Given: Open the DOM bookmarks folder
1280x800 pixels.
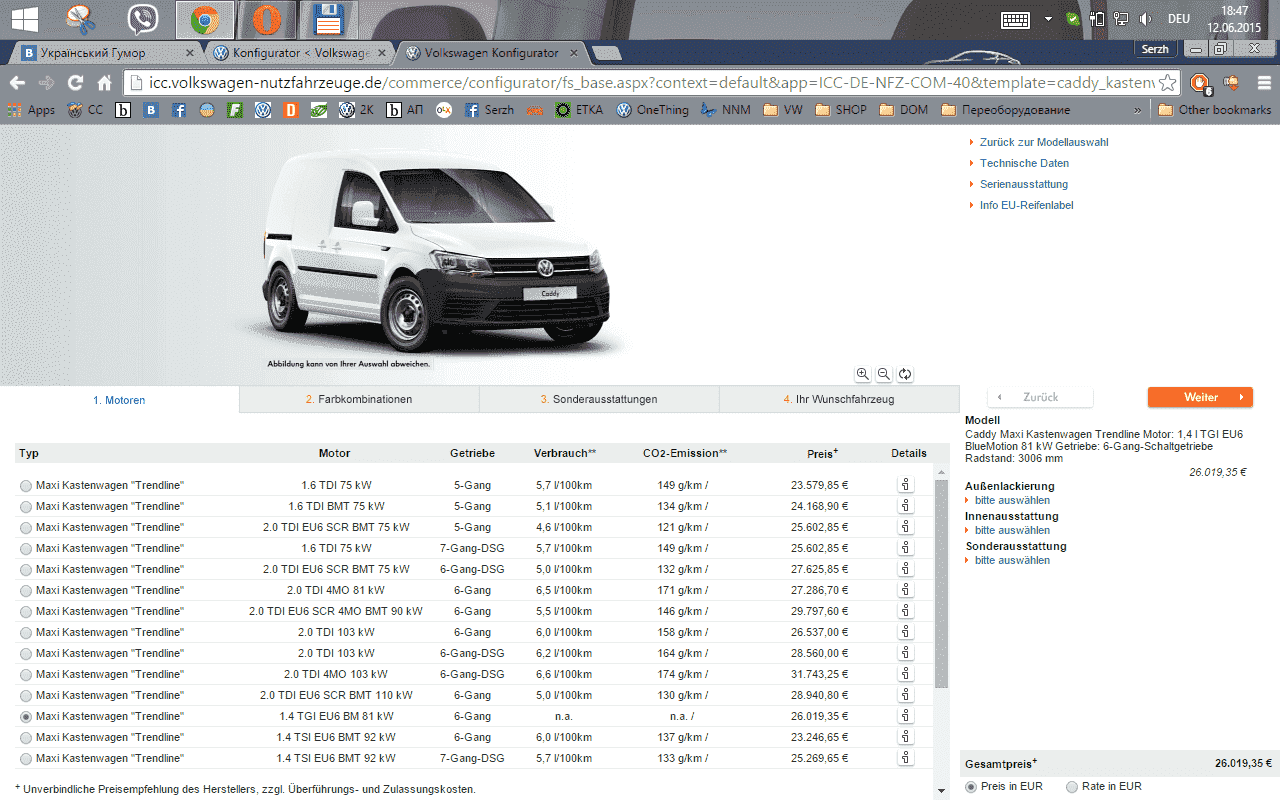Looking at the screenshot, I should [x=903, y=110].
